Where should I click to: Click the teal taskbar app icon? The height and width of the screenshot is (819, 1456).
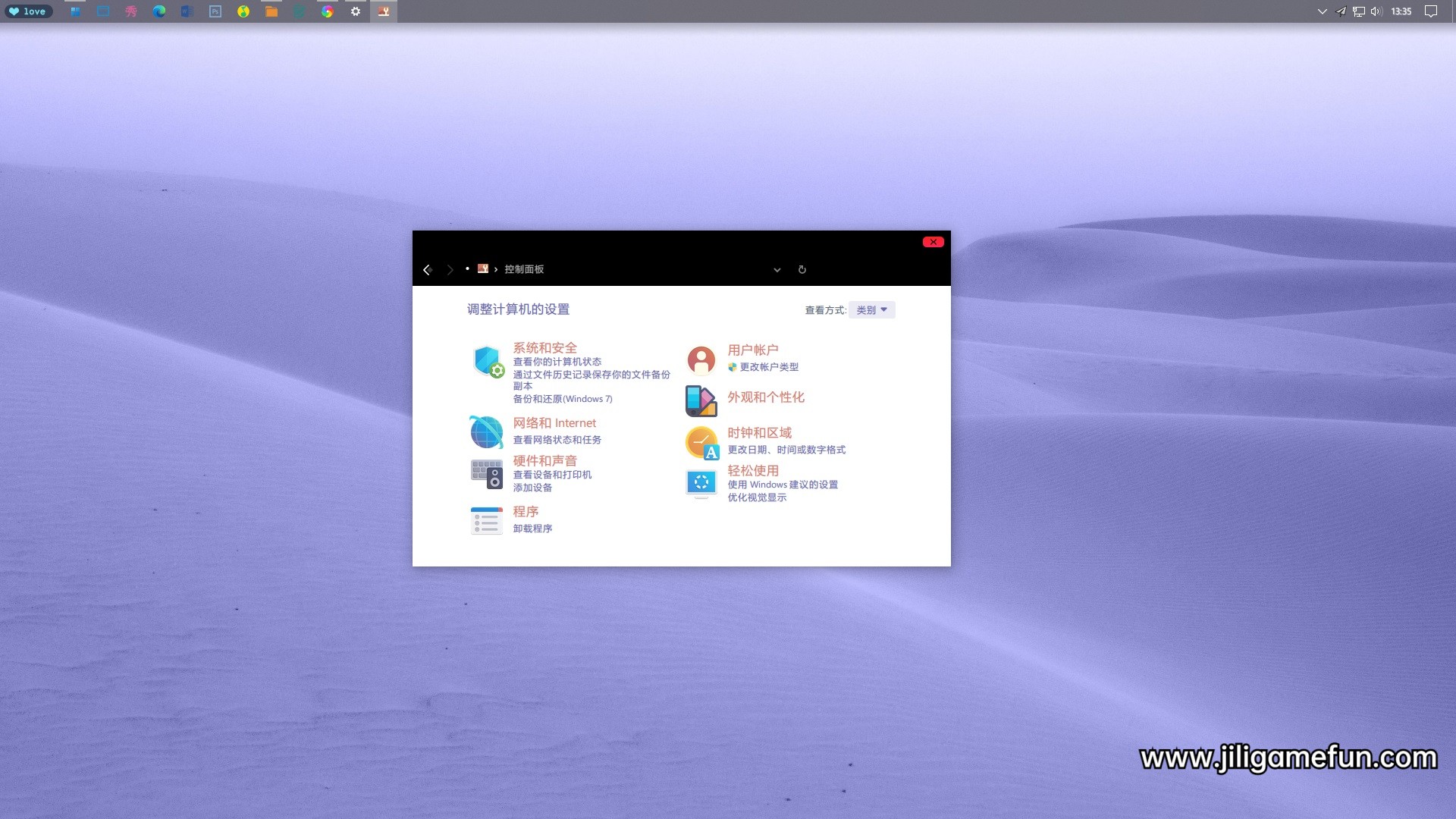pyautogui.click(x=299, y=11)
